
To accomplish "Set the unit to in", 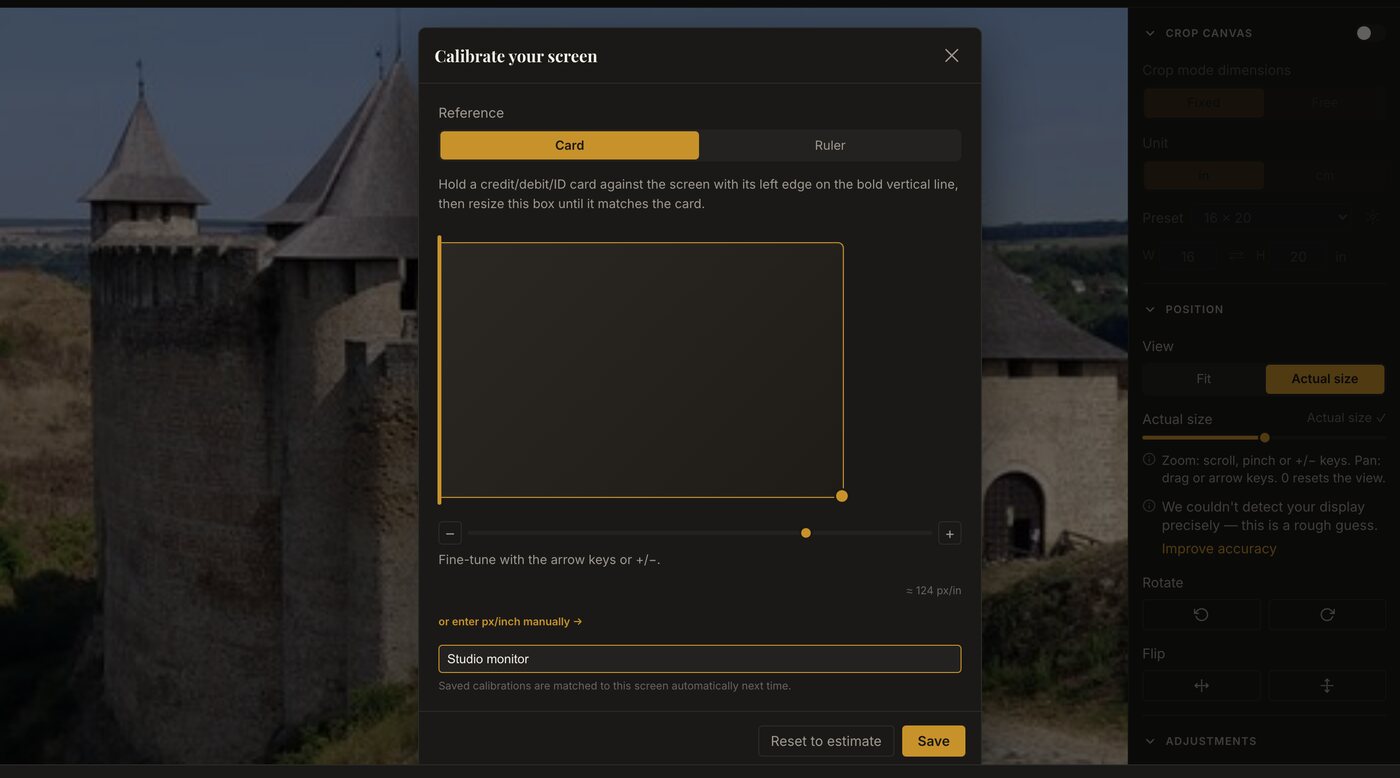I will click(1204, 175).
